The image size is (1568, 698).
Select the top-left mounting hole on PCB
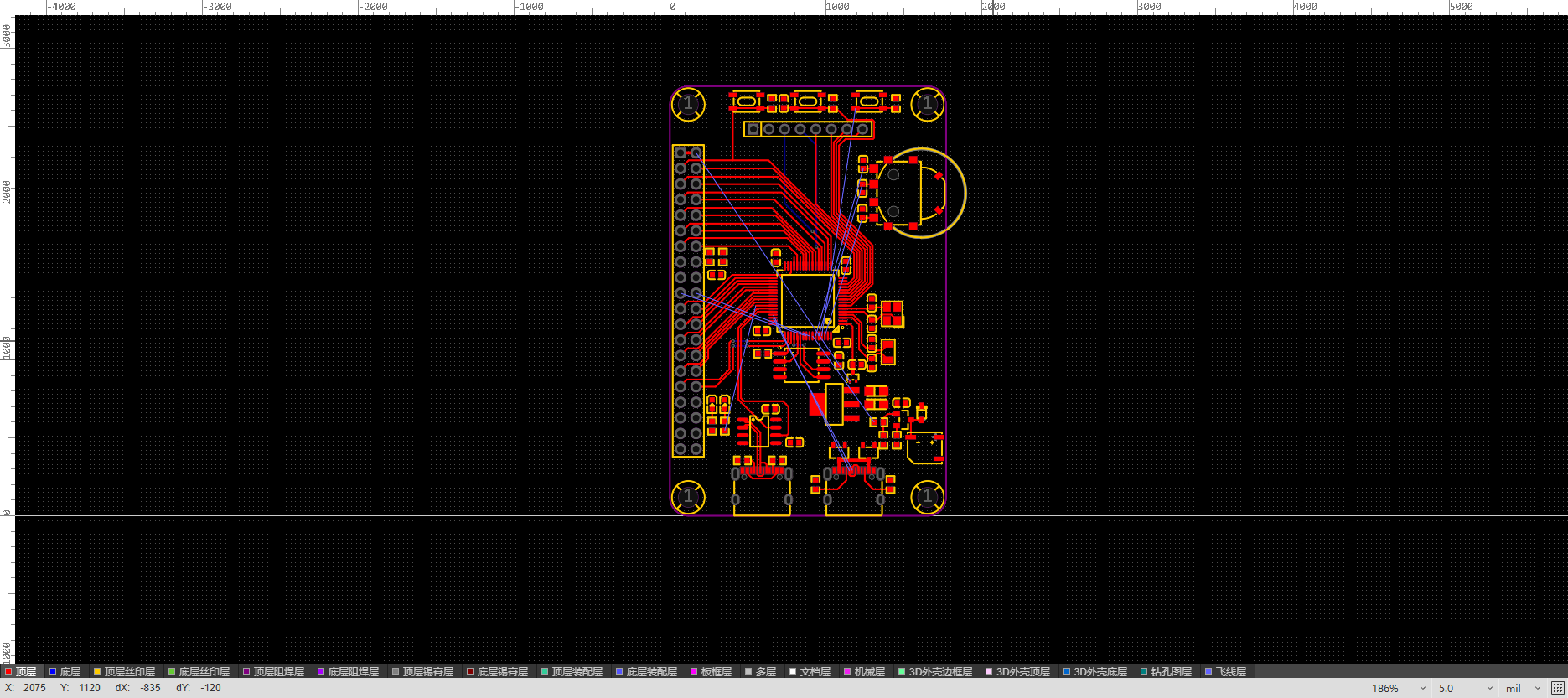coord(688,104)
